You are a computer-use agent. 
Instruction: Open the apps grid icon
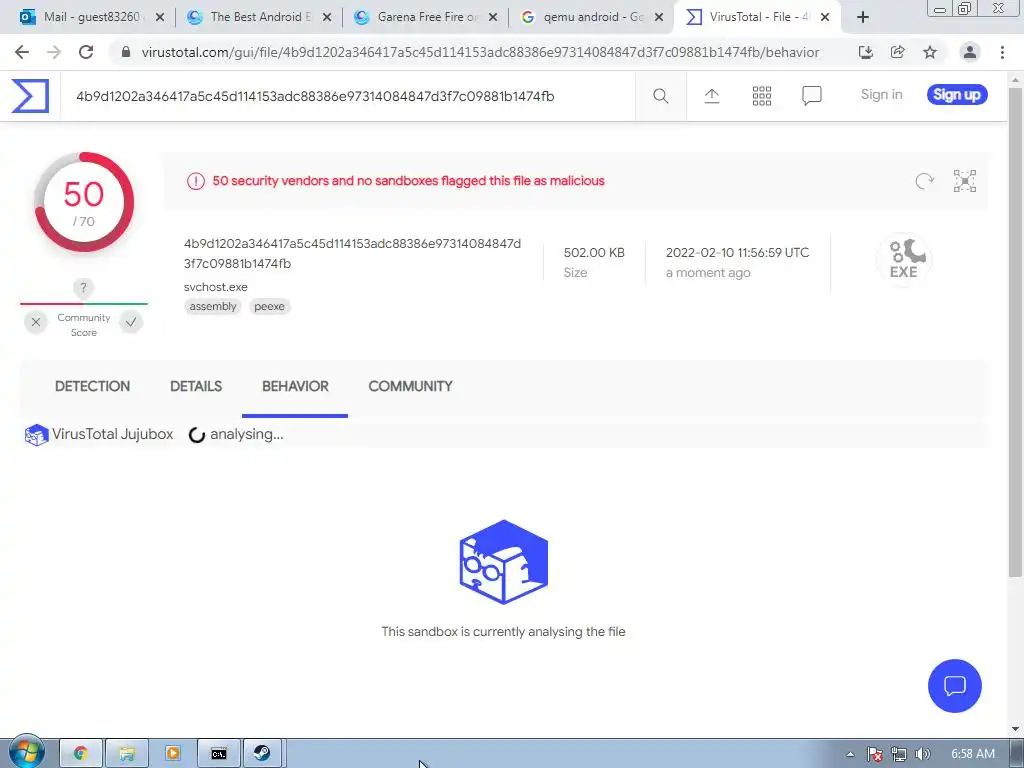click(x=761, y=96)
